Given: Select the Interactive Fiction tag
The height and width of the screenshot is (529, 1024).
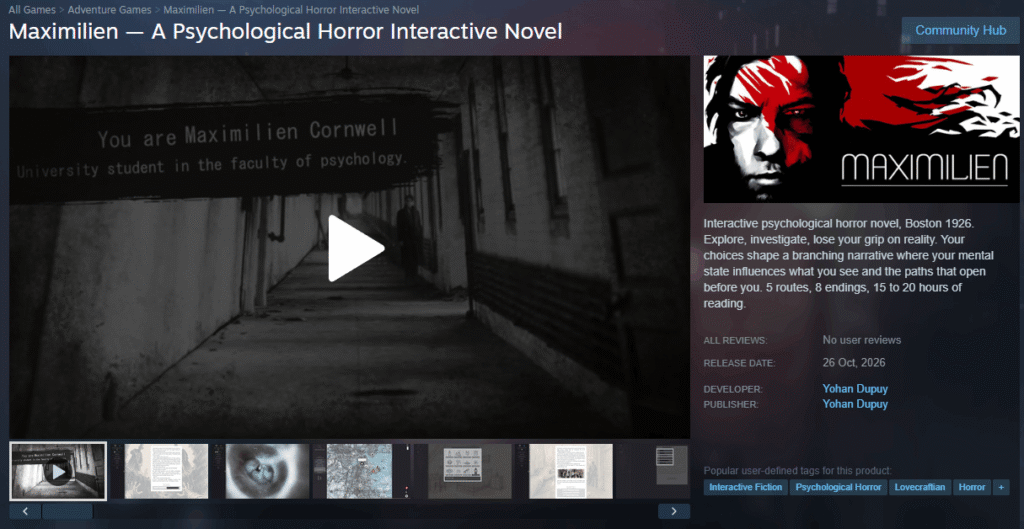Looking at the screenshot, I should point(745,487).
